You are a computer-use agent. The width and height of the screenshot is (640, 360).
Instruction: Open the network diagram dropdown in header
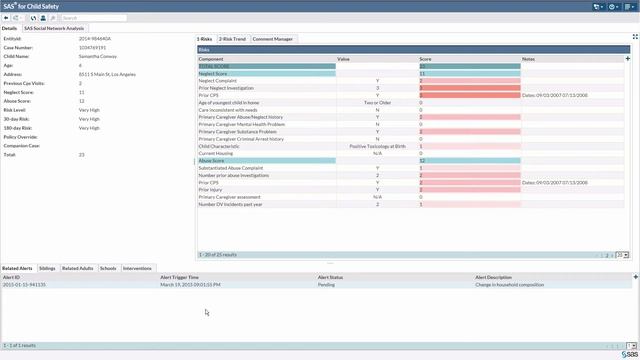(598, 7)
